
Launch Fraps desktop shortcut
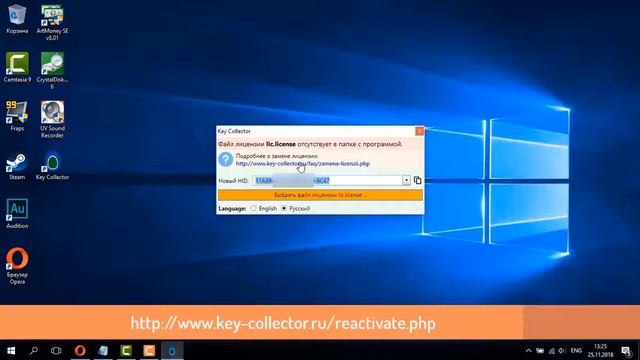[17, 116]
